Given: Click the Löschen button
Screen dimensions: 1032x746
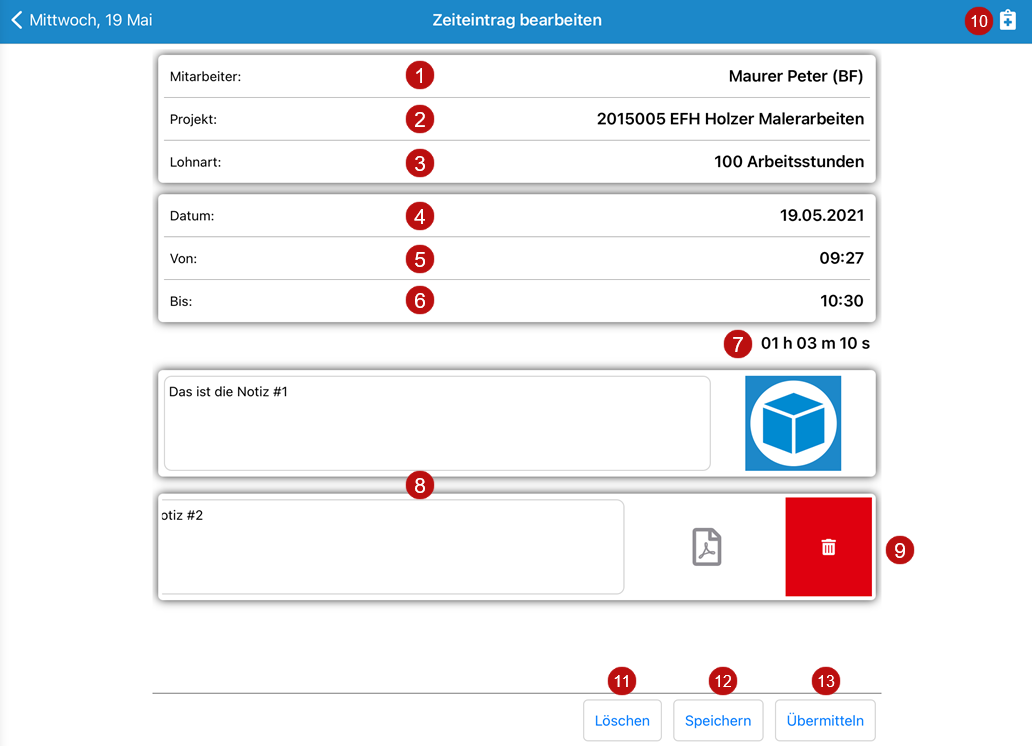Looking at the screenshot, I should (x=622, y=720).
